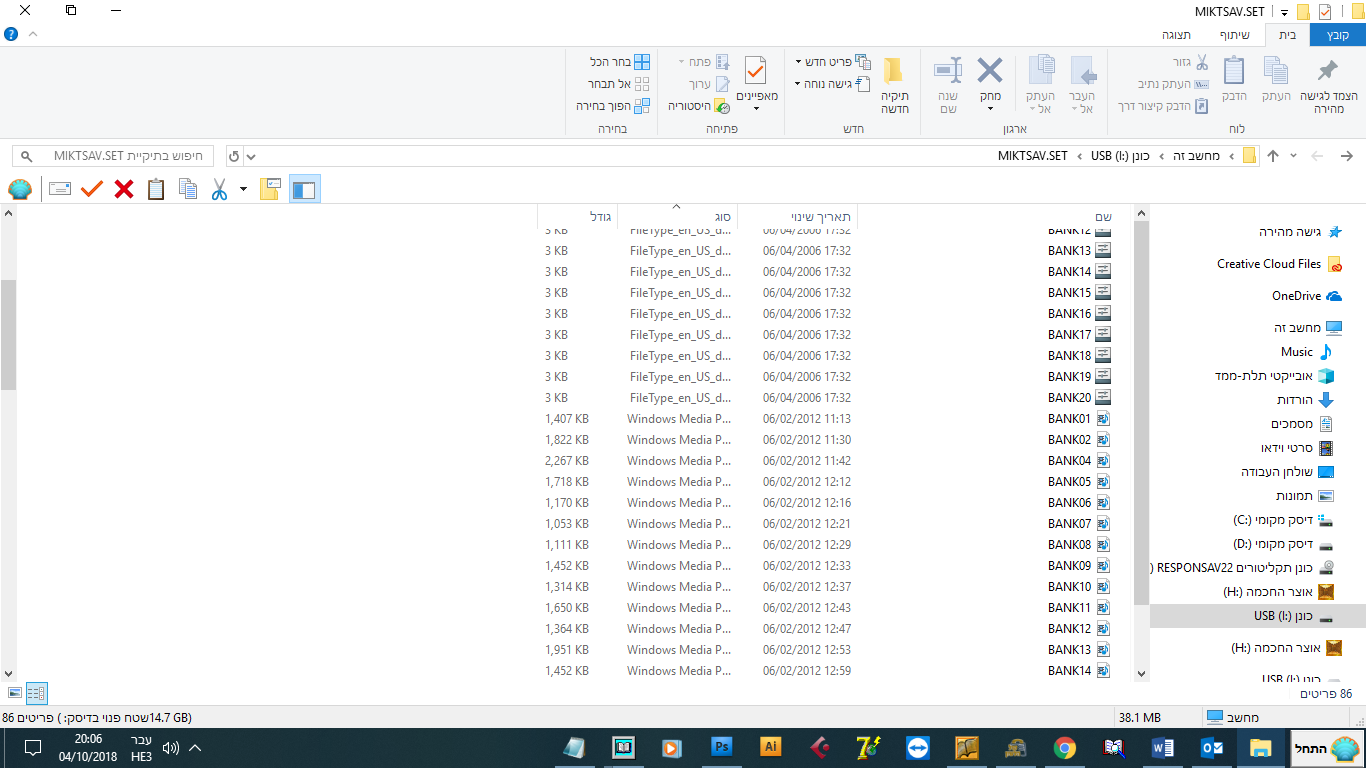This screenshot has height=768, width=1366.
Task: Go up one folder level with the up arrow
Action: coord(1273,156)
